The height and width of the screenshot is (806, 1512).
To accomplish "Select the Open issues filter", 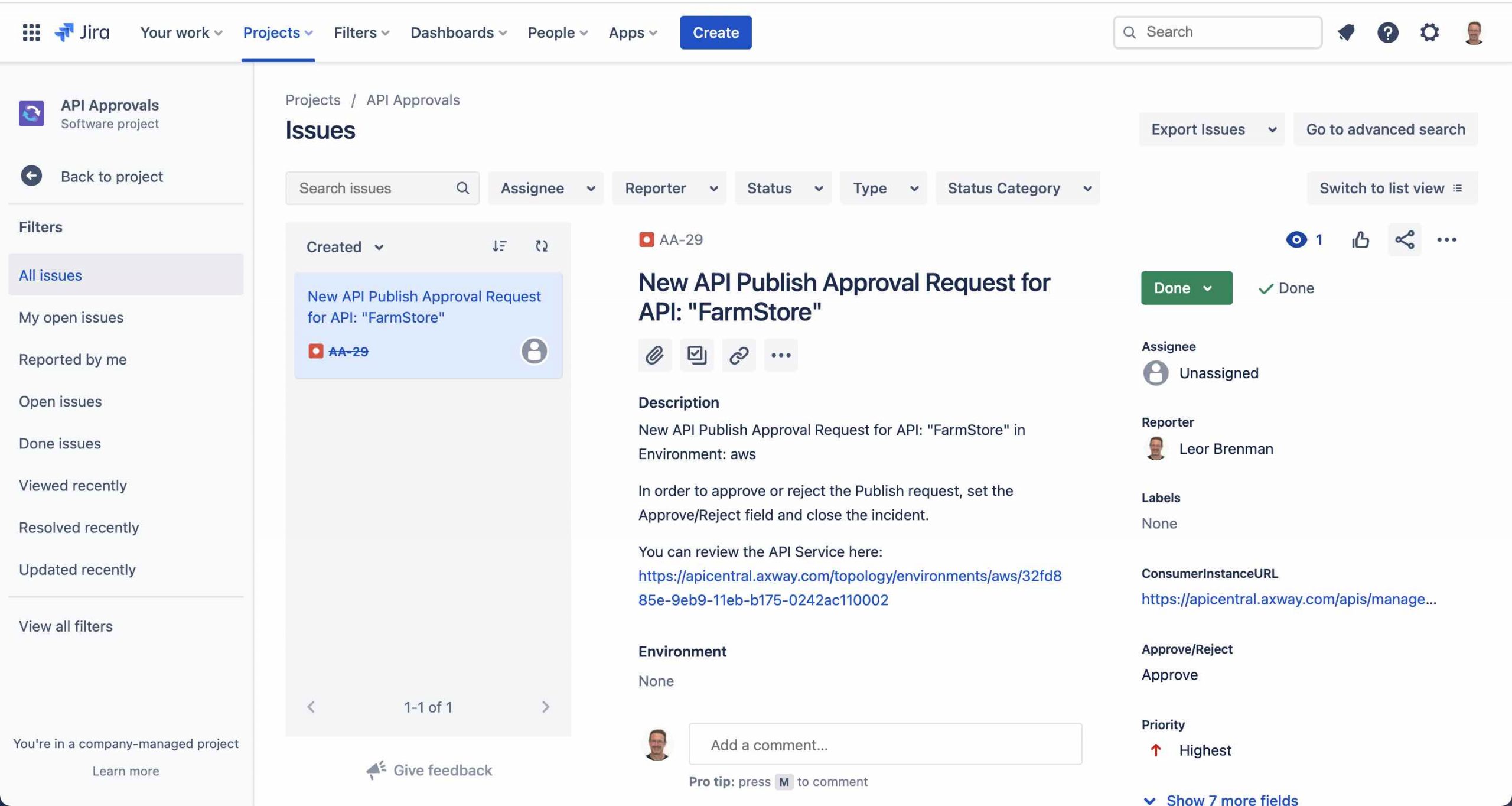I will coord(126,401).
